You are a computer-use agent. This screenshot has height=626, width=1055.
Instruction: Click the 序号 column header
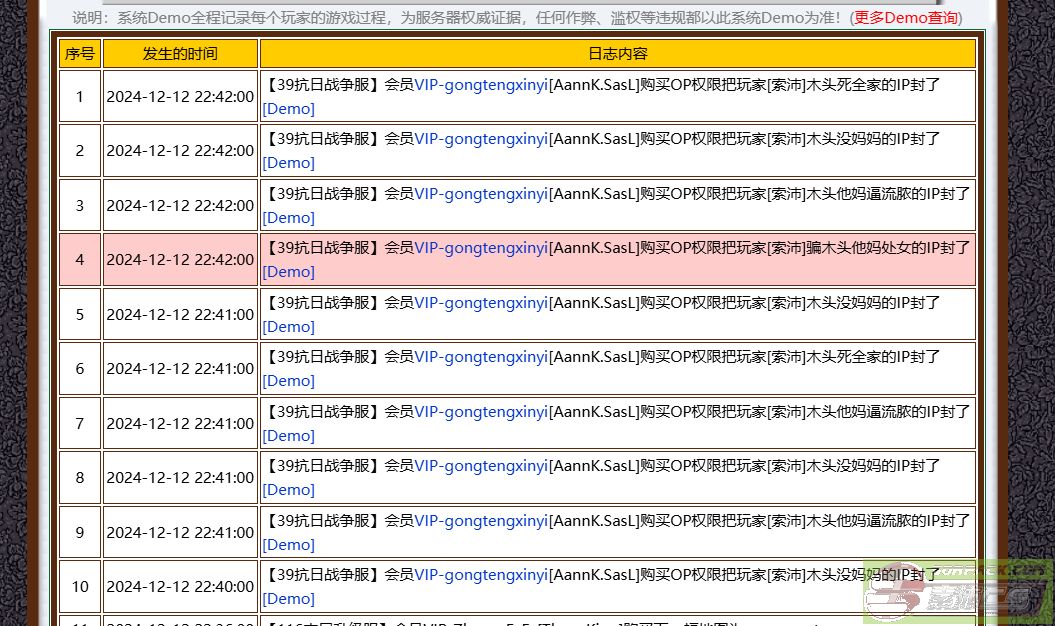coord(80,53)
